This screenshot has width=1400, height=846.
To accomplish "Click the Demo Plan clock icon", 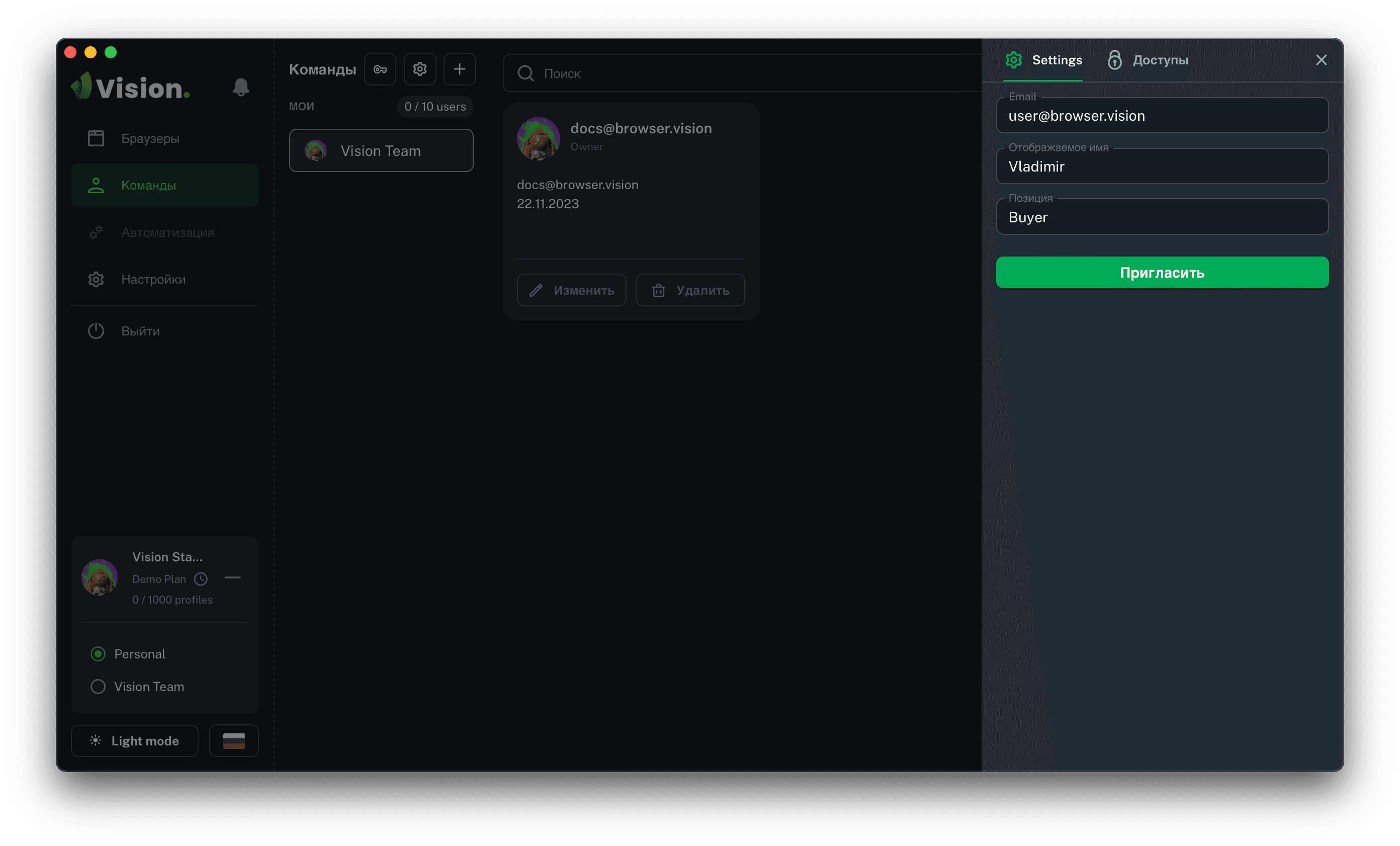I will tap(201, 579).
